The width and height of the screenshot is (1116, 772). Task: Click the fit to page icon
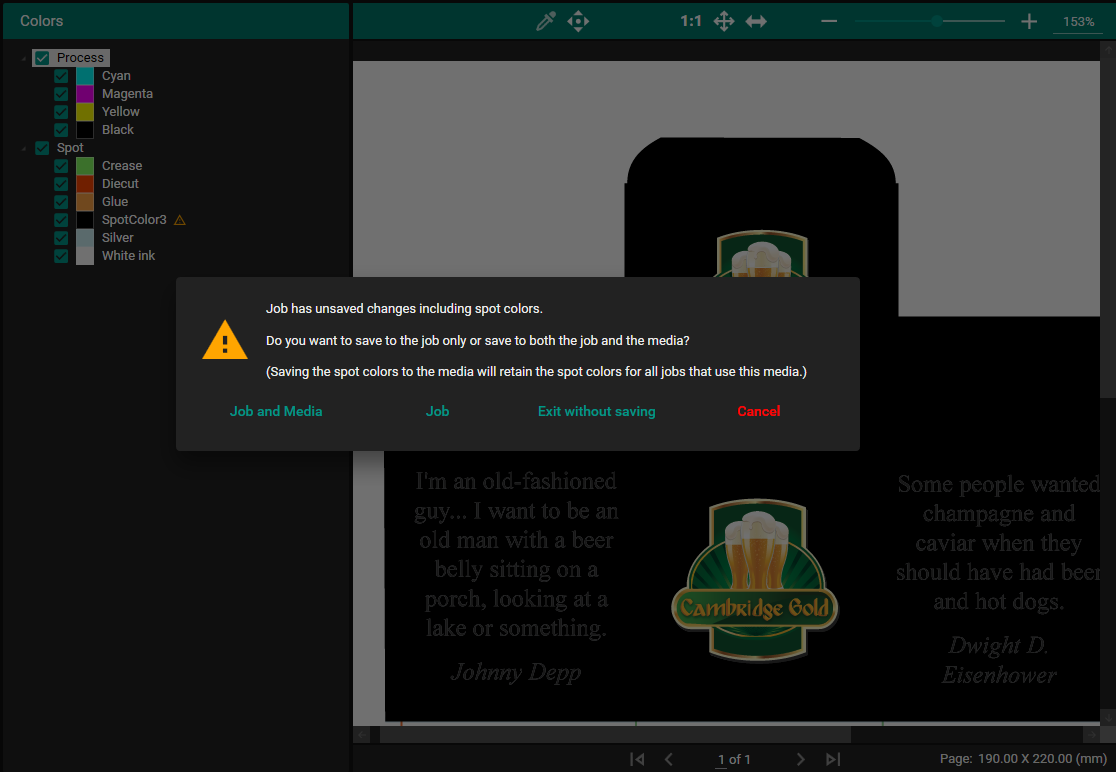(724, 21)
